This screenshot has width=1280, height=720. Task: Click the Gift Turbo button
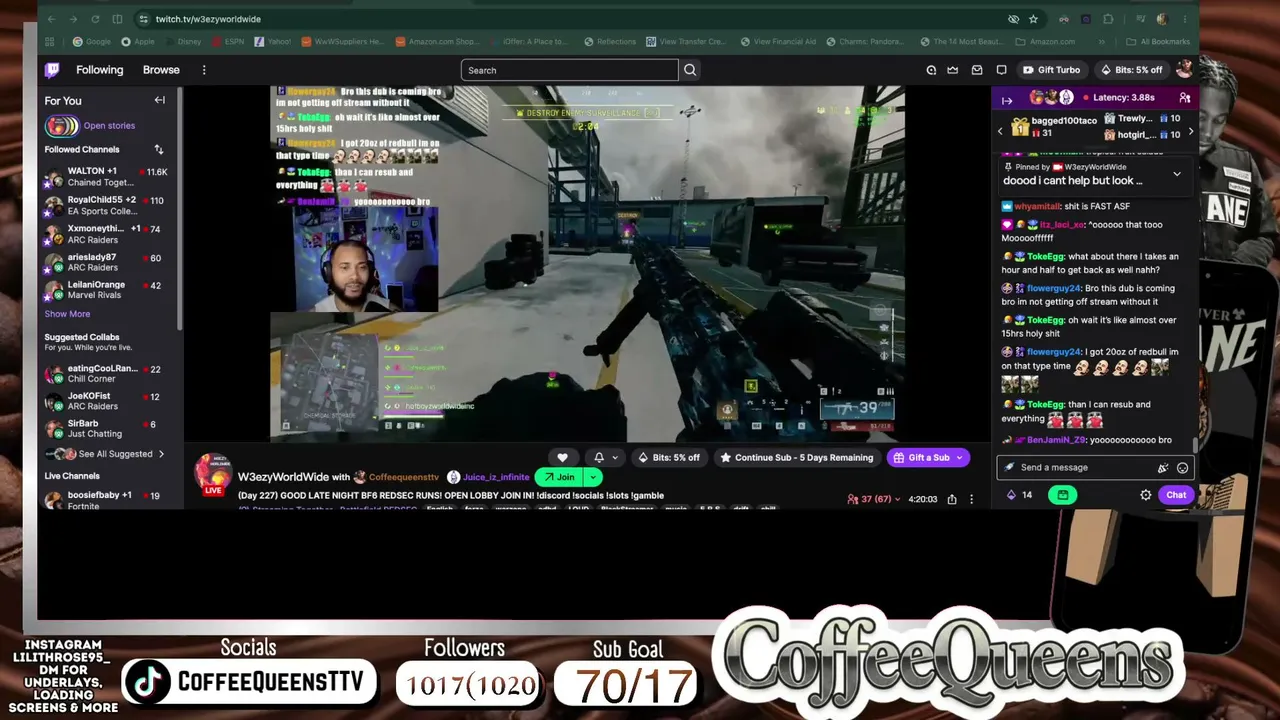coord(1051,70)
